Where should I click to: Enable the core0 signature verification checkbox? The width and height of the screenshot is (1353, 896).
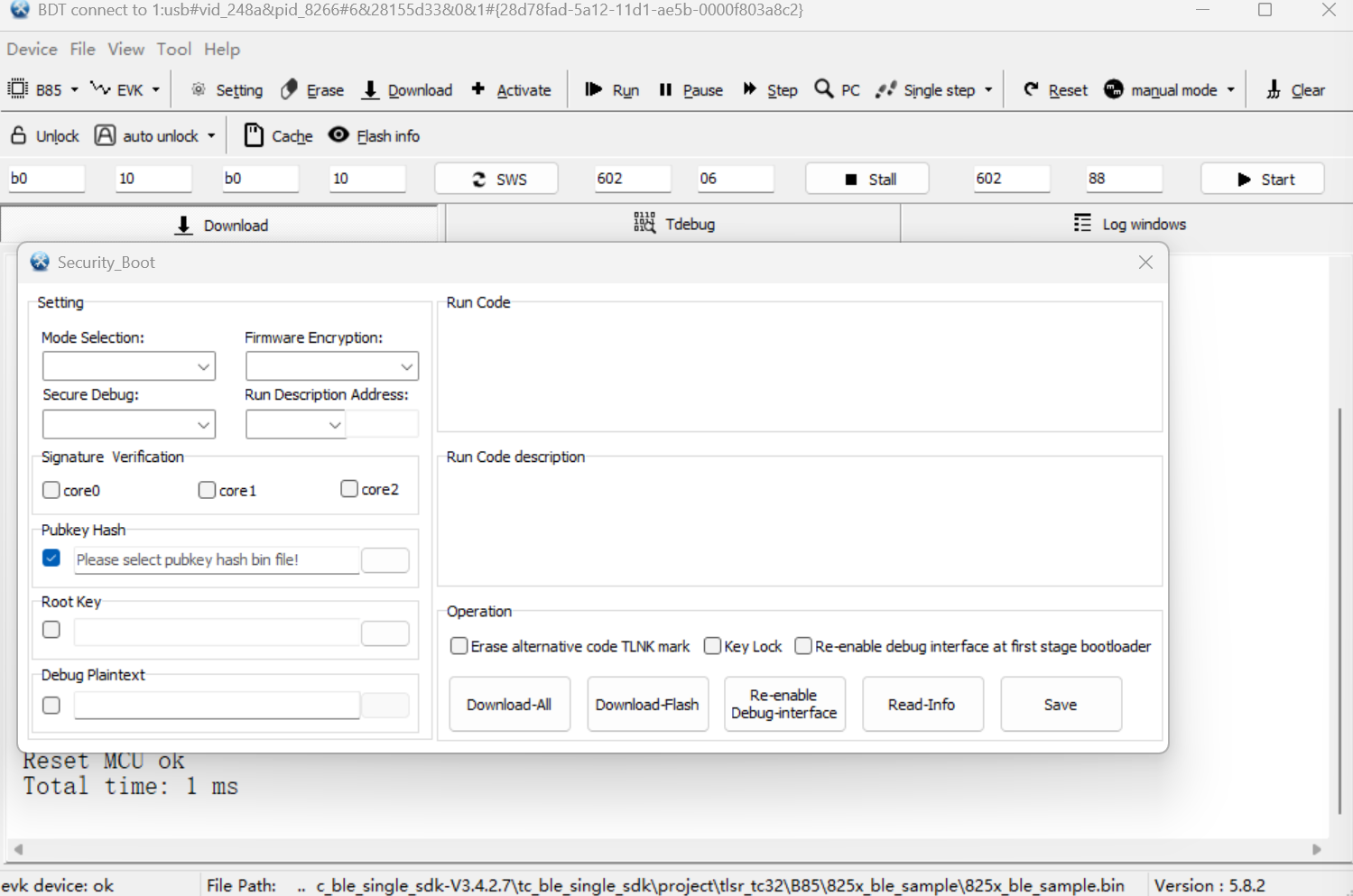point(51,490)
